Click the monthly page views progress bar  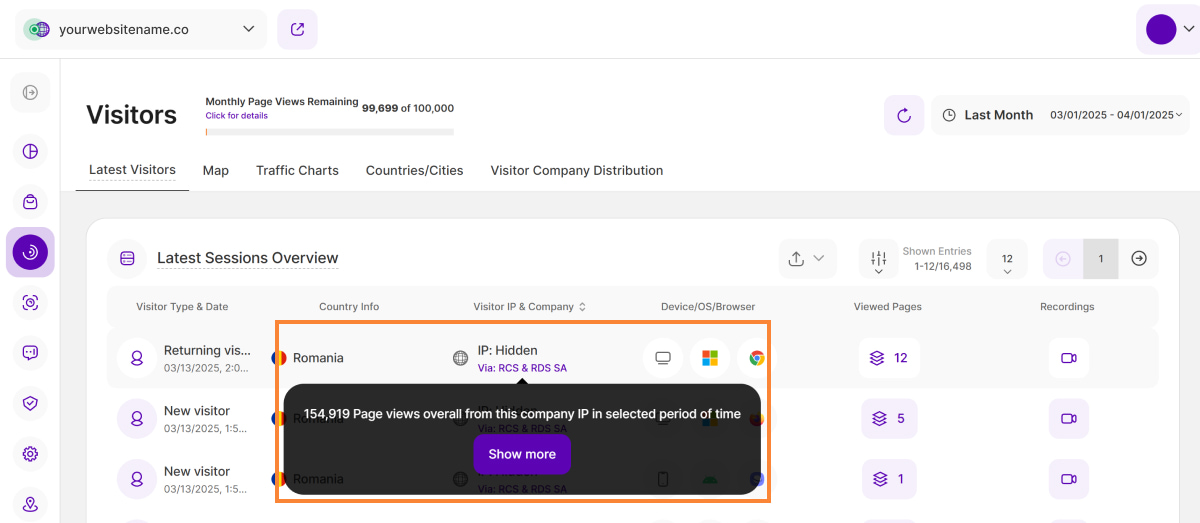tap(329, 132)
